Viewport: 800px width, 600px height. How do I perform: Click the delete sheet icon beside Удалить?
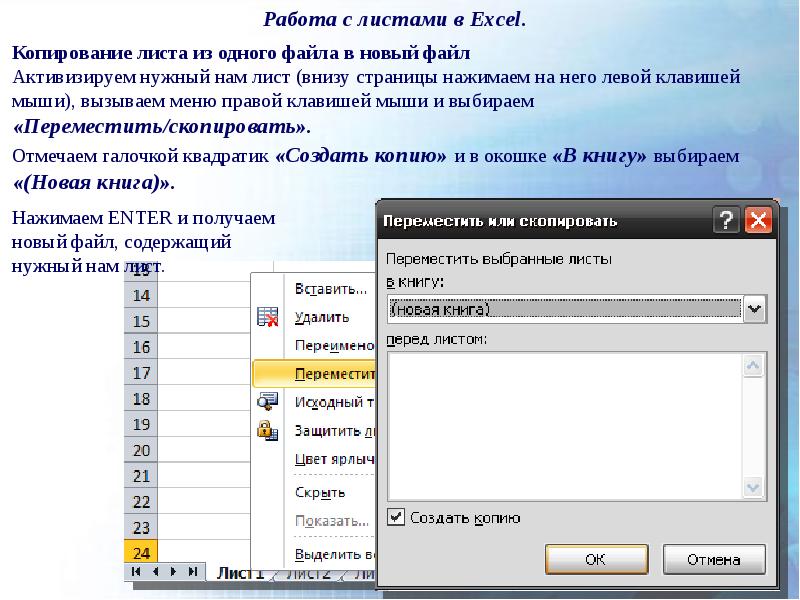pos(267,317)
